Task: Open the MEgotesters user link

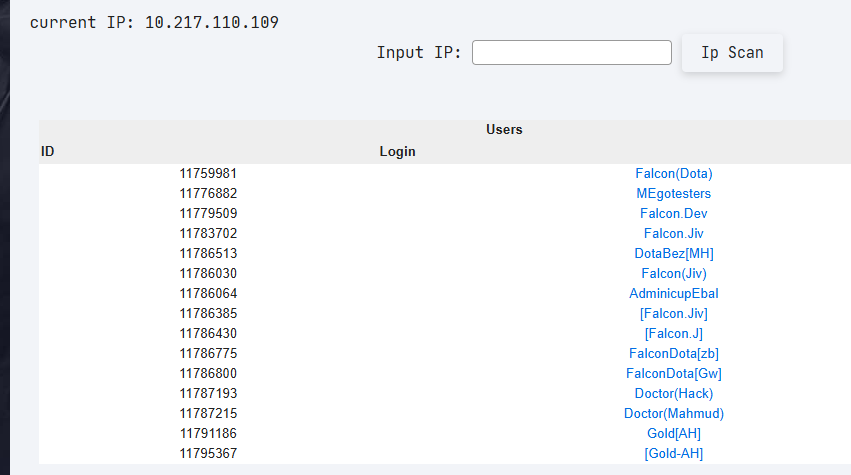Action: pos(673,193)
